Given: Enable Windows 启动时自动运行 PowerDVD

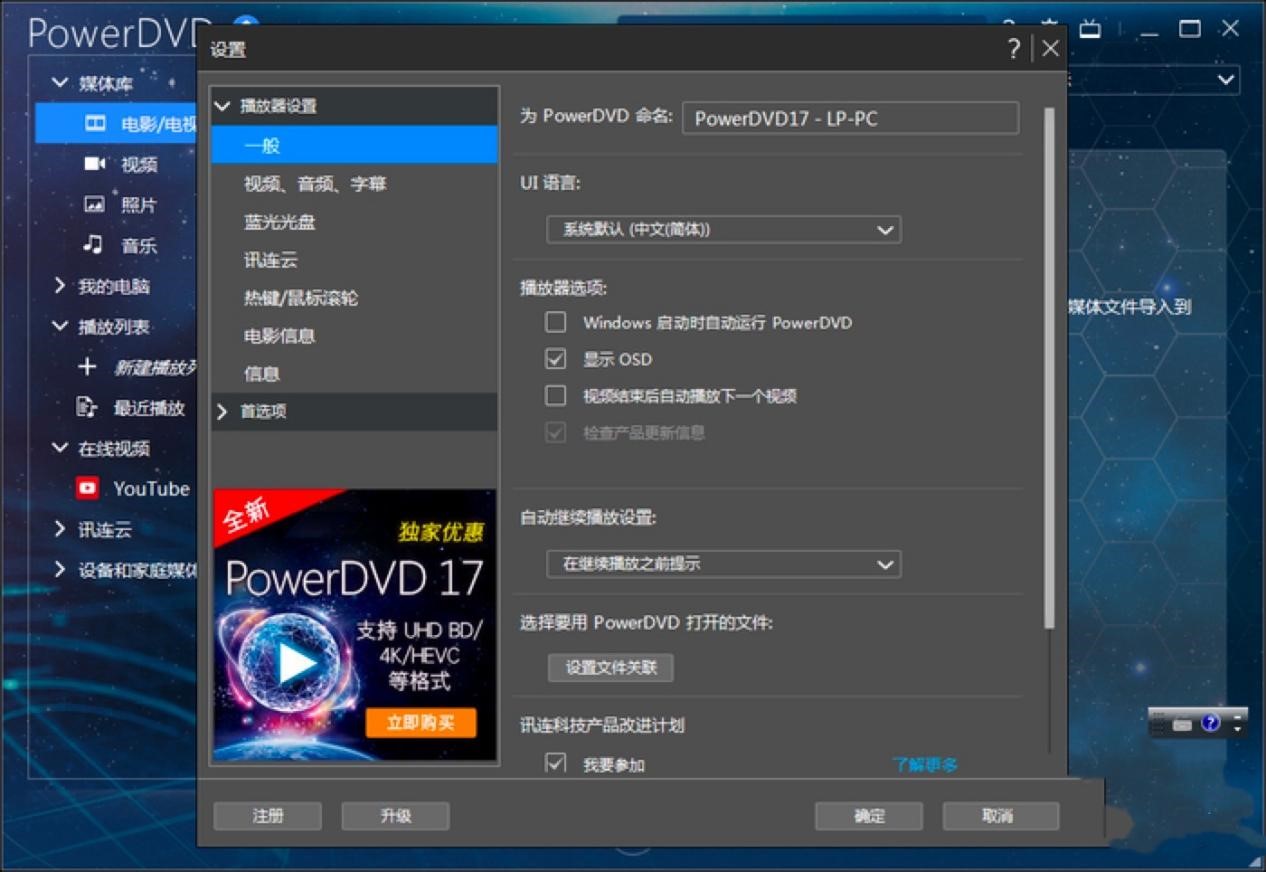Looking at the screenshot, I should pyautogui.click(x=556, y=322).
